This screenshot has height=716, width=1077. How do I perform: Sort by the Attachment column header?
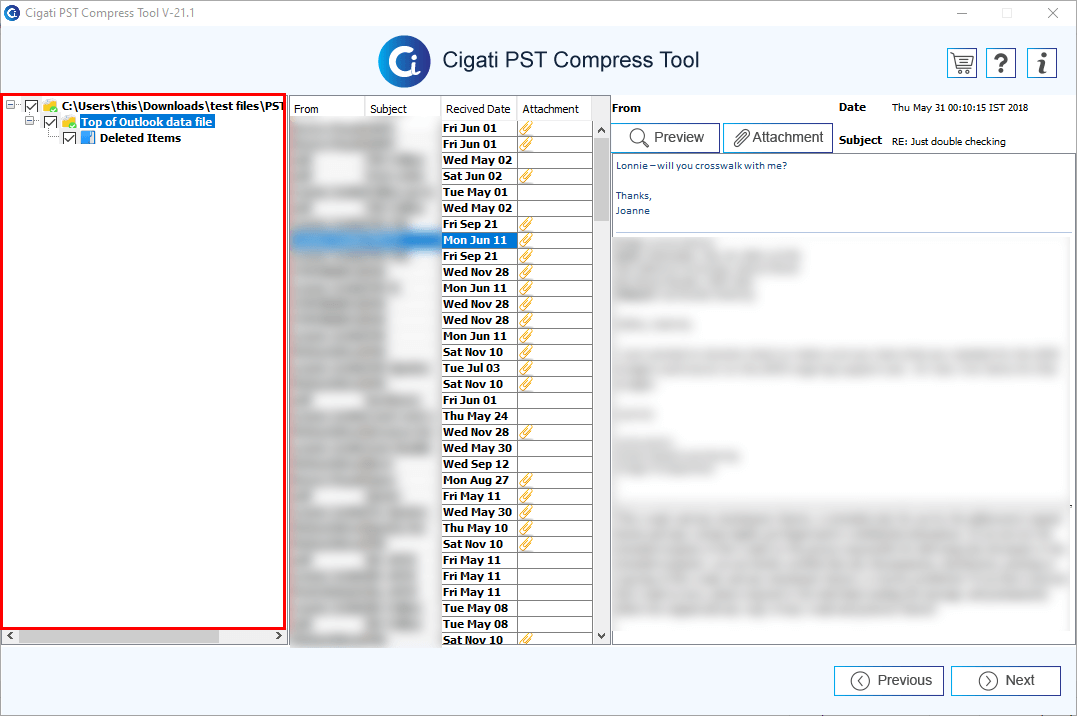click(554, 109)
